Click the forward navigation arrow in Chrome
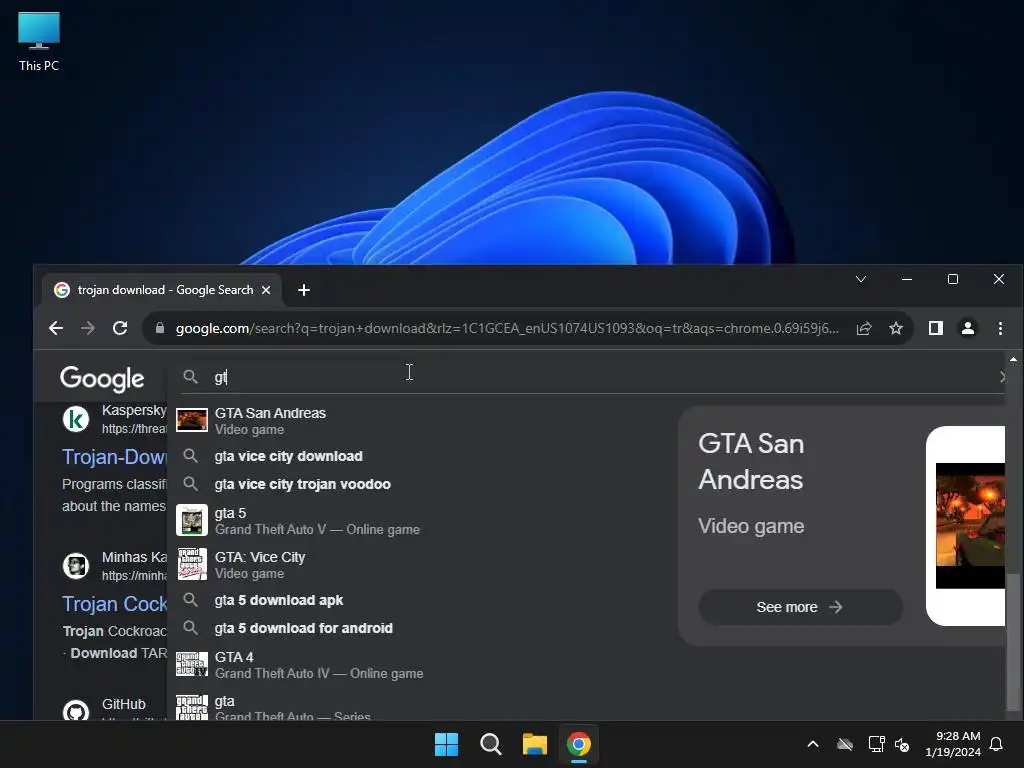This screenshot has width=1024, height=768. click(x=88, y=328)
